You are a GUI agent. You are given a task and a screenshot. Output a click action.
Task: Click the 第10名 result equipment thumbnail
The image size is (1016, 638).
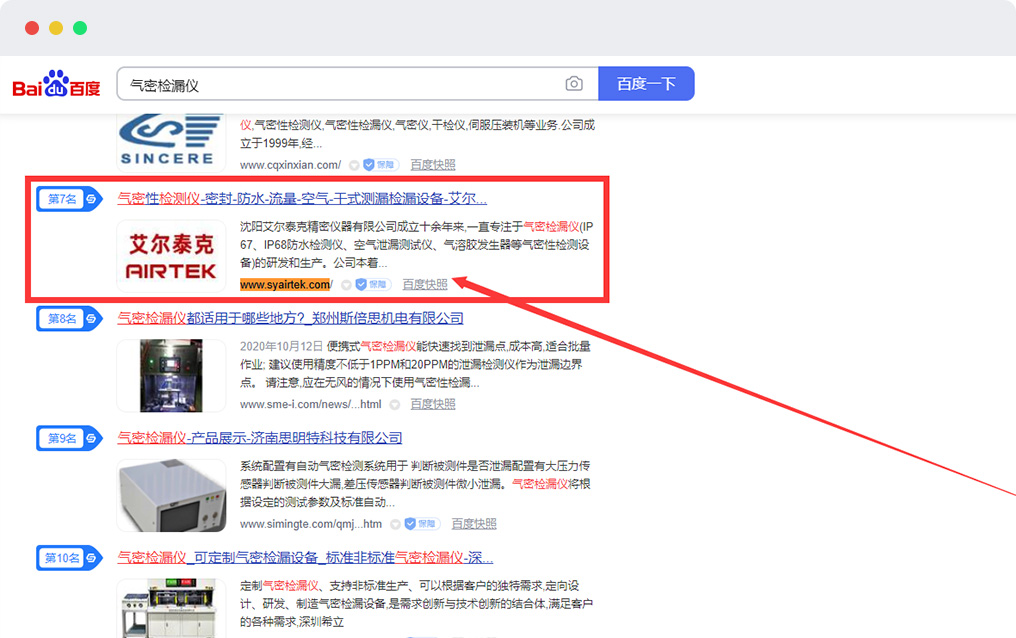171,608
